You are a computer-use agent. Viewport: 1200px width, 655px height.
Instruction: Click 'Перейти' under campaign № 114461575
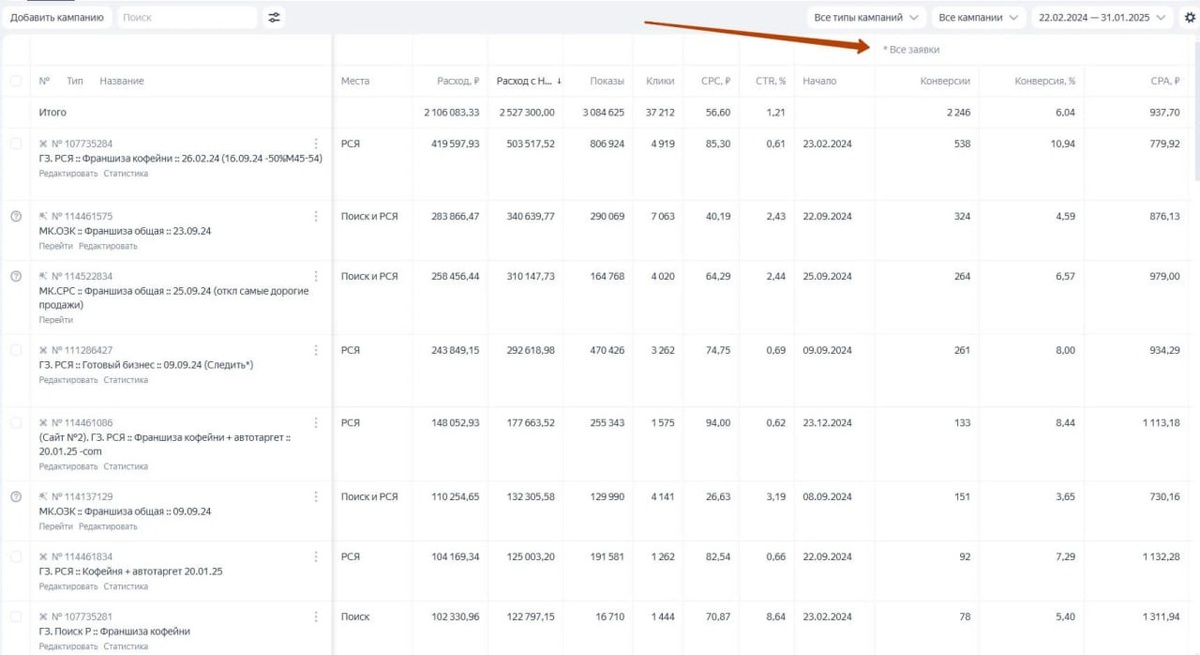tap(56, 246)
